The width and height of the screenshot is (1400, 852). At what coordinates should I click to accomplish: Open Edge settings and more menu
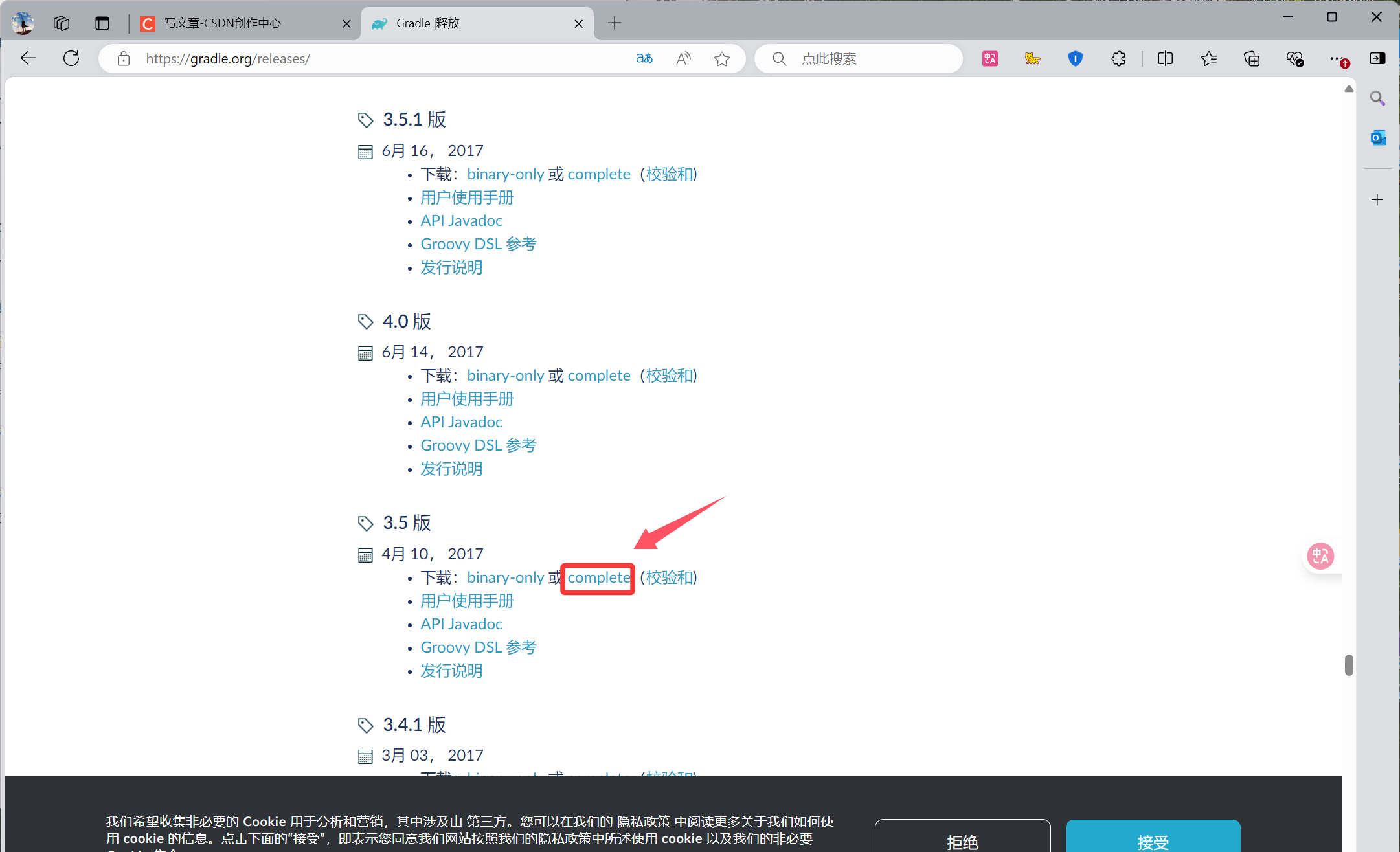click(x=1336, y=59)
